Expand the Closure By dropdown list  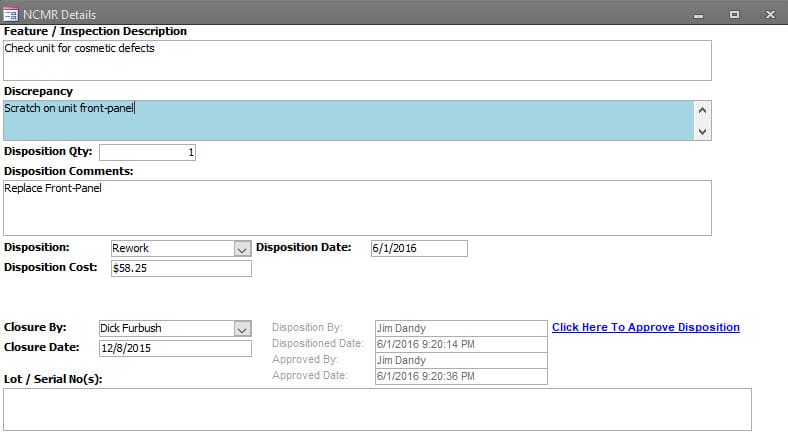[242, 329]
